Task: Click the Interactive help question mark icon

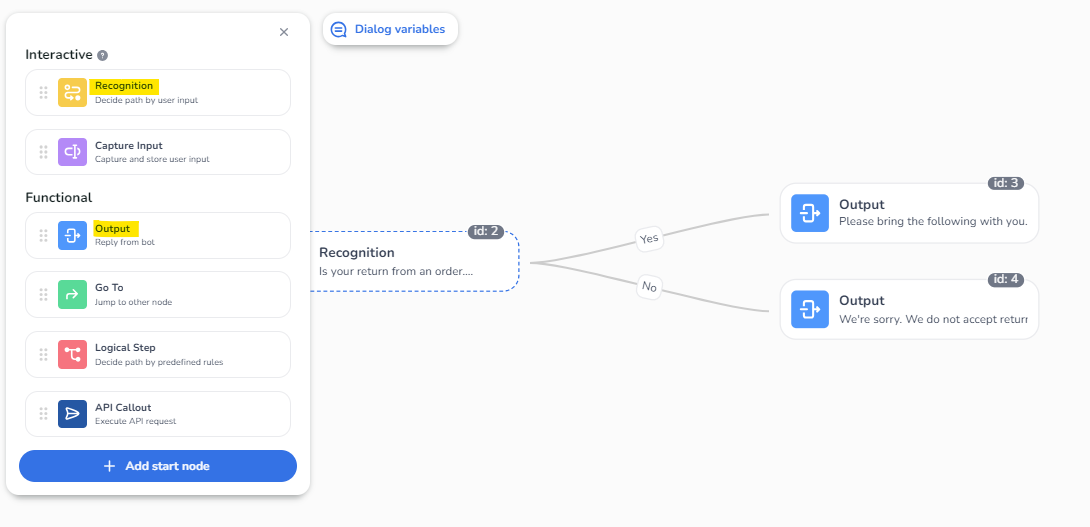Action: click(103, 56)
